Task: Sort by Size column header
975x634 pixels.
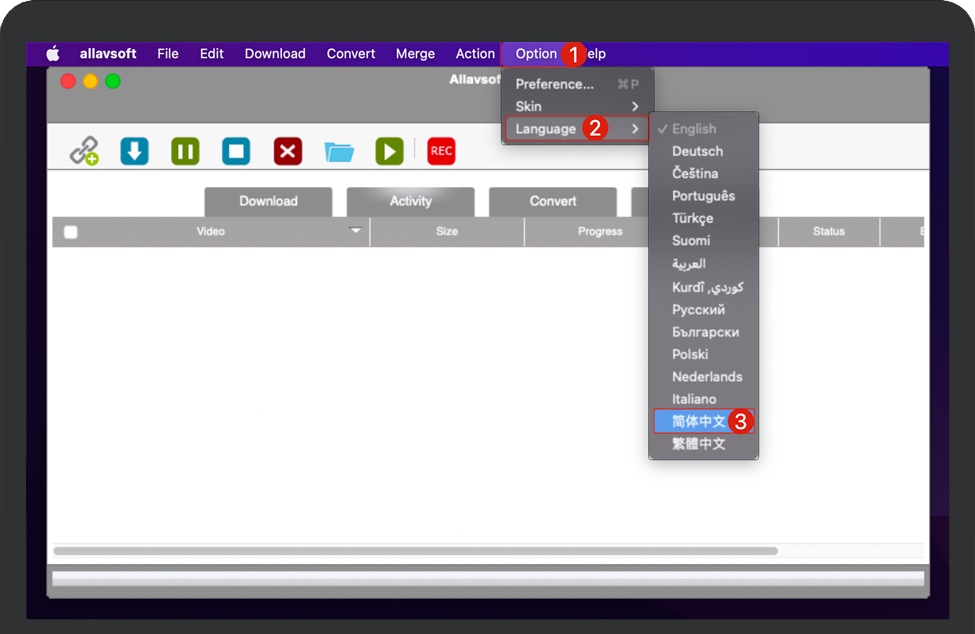Action: click(x=446, y=231)
